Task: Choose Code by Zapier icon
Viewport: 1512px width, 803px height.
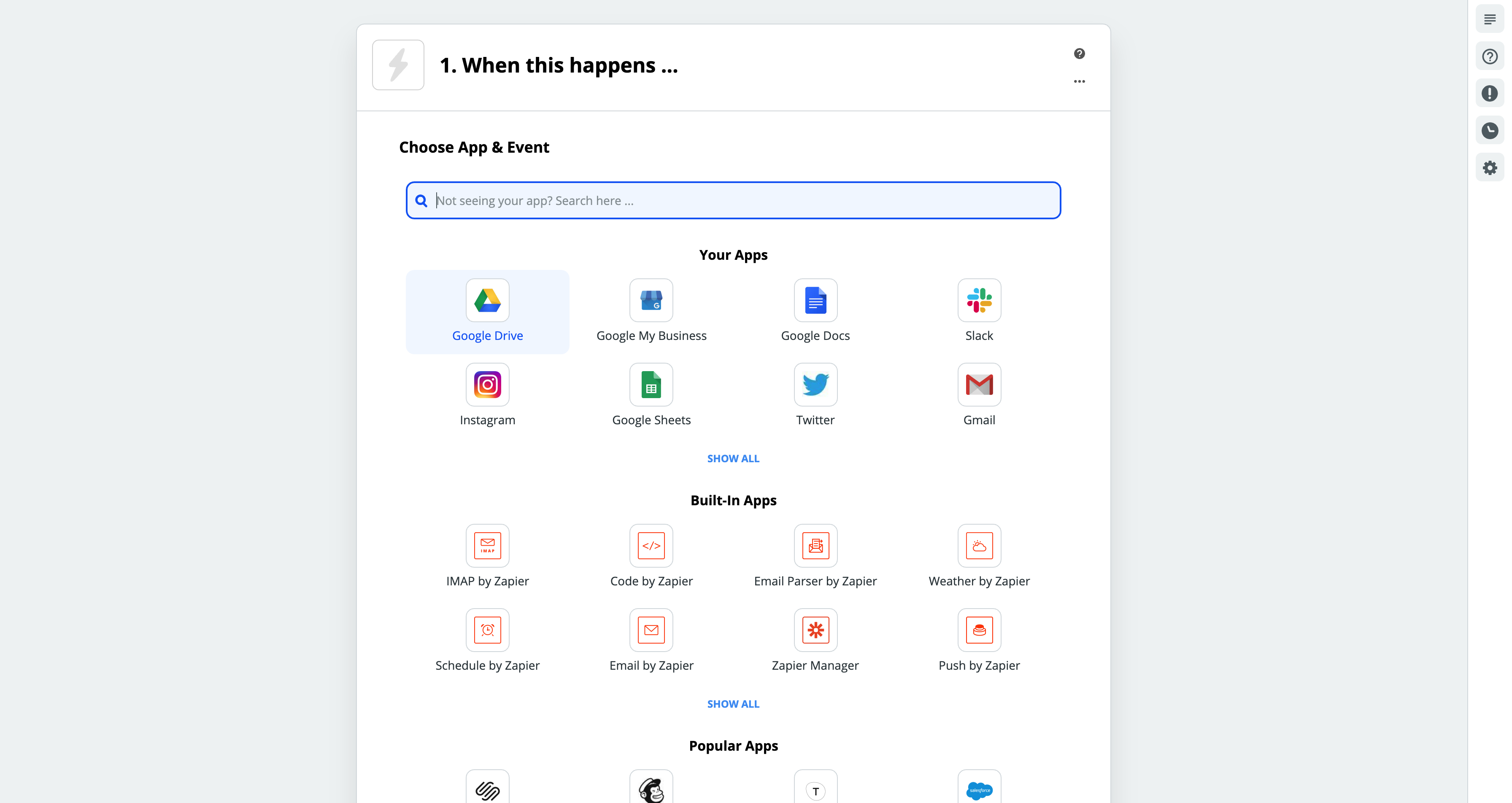Action: tap(651, 545)
